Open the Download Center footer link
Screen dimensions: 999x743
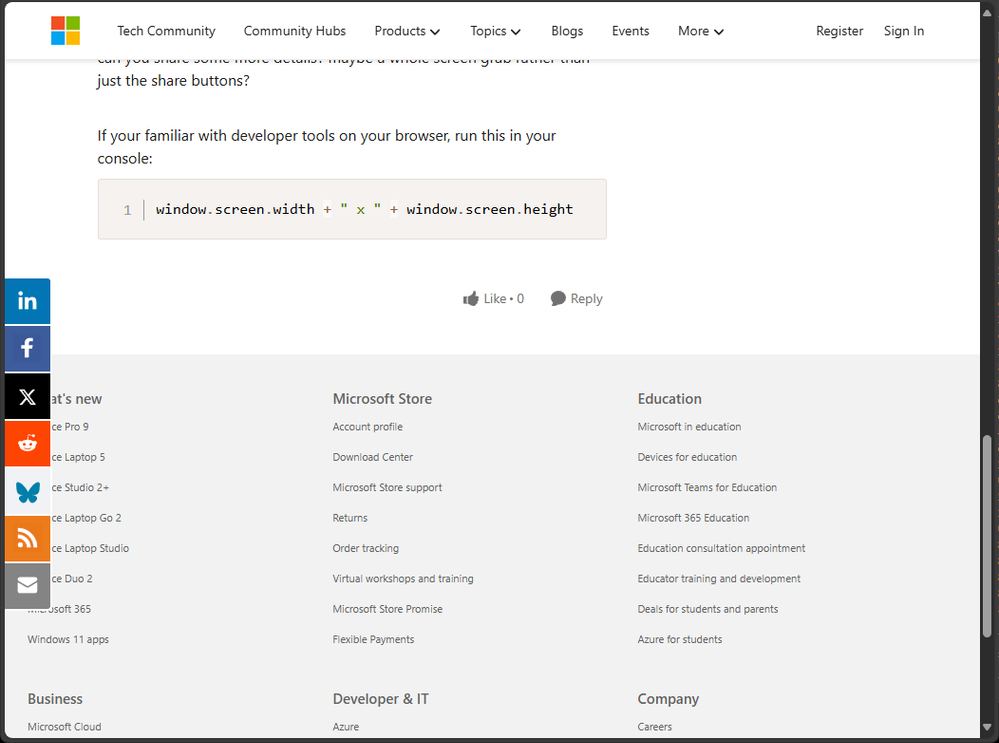(x=373, y=457)
